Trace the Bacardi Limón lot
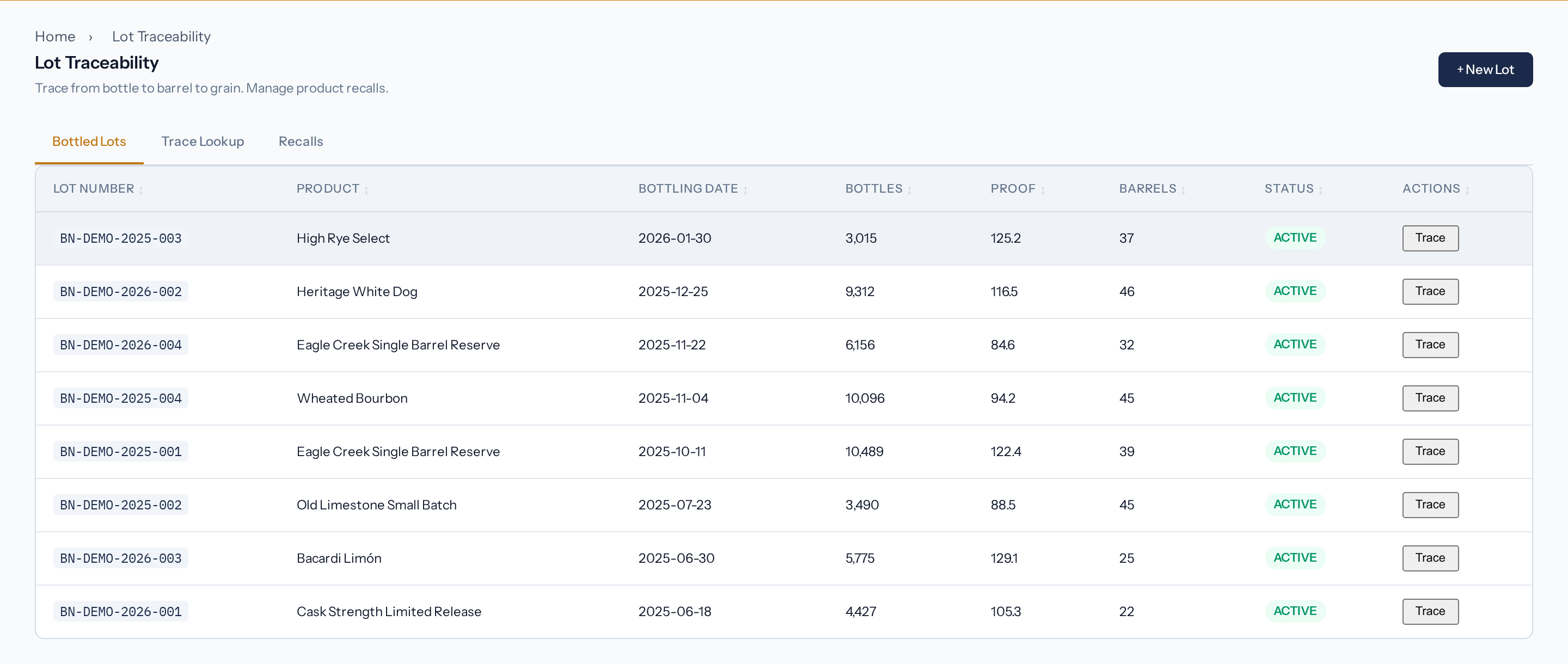This screenshot has width=1568, height=664. coord(1430,558)
